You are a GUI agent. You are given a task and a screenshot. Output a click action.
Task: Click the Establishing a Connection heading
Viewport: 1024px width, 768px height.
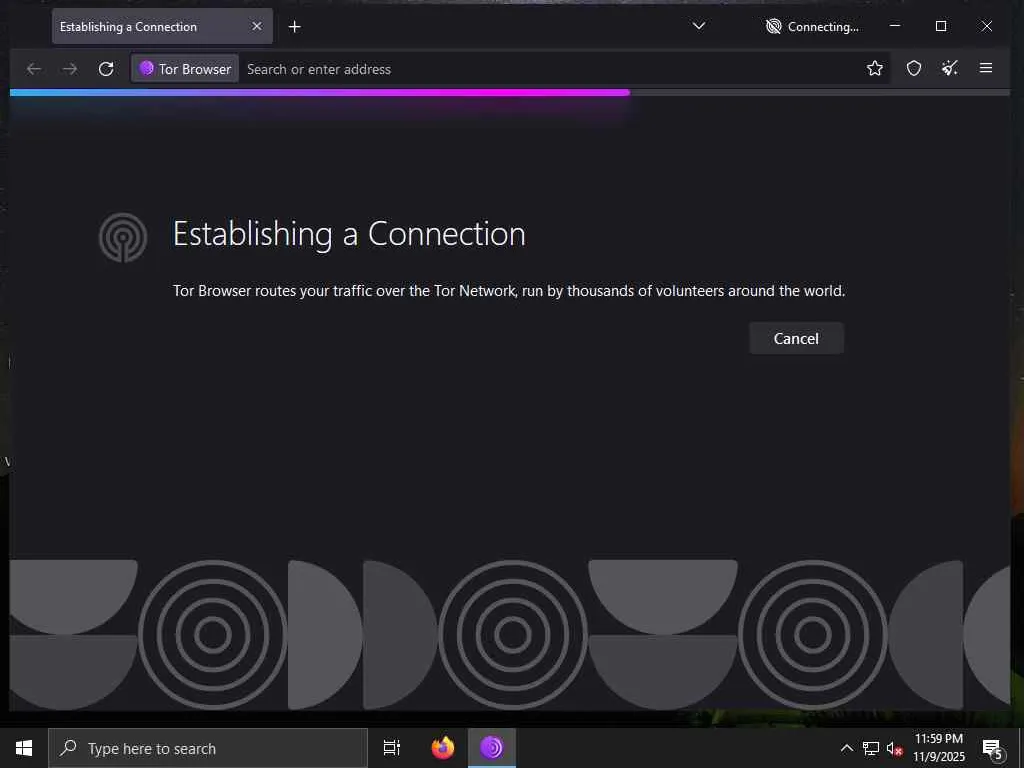point(349,234)
